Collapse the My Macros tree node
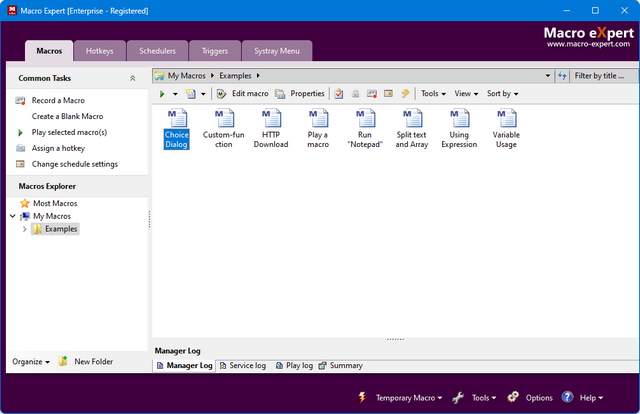Image resolution: width=640 pixels, height=414 pixels. click(13, 216)
